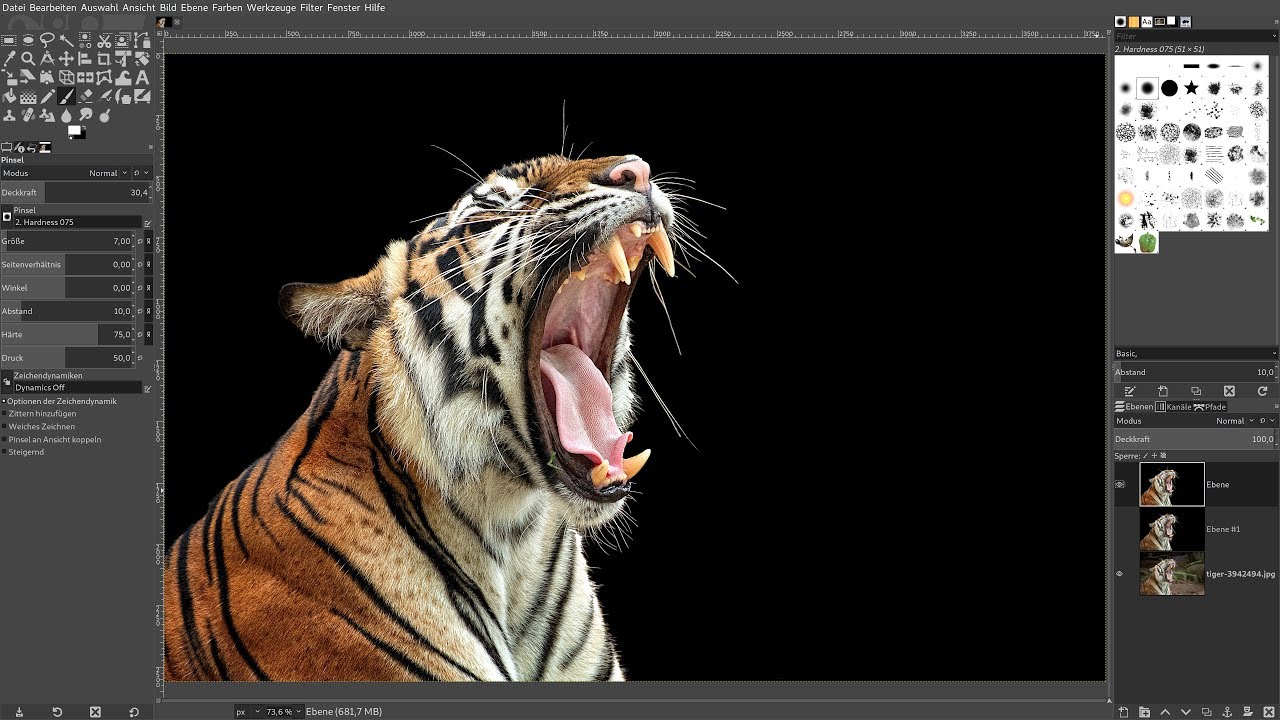Screen dimensions: 1280x720
Task: Switch to the Pfade tab
Action: pos(1210,407)
